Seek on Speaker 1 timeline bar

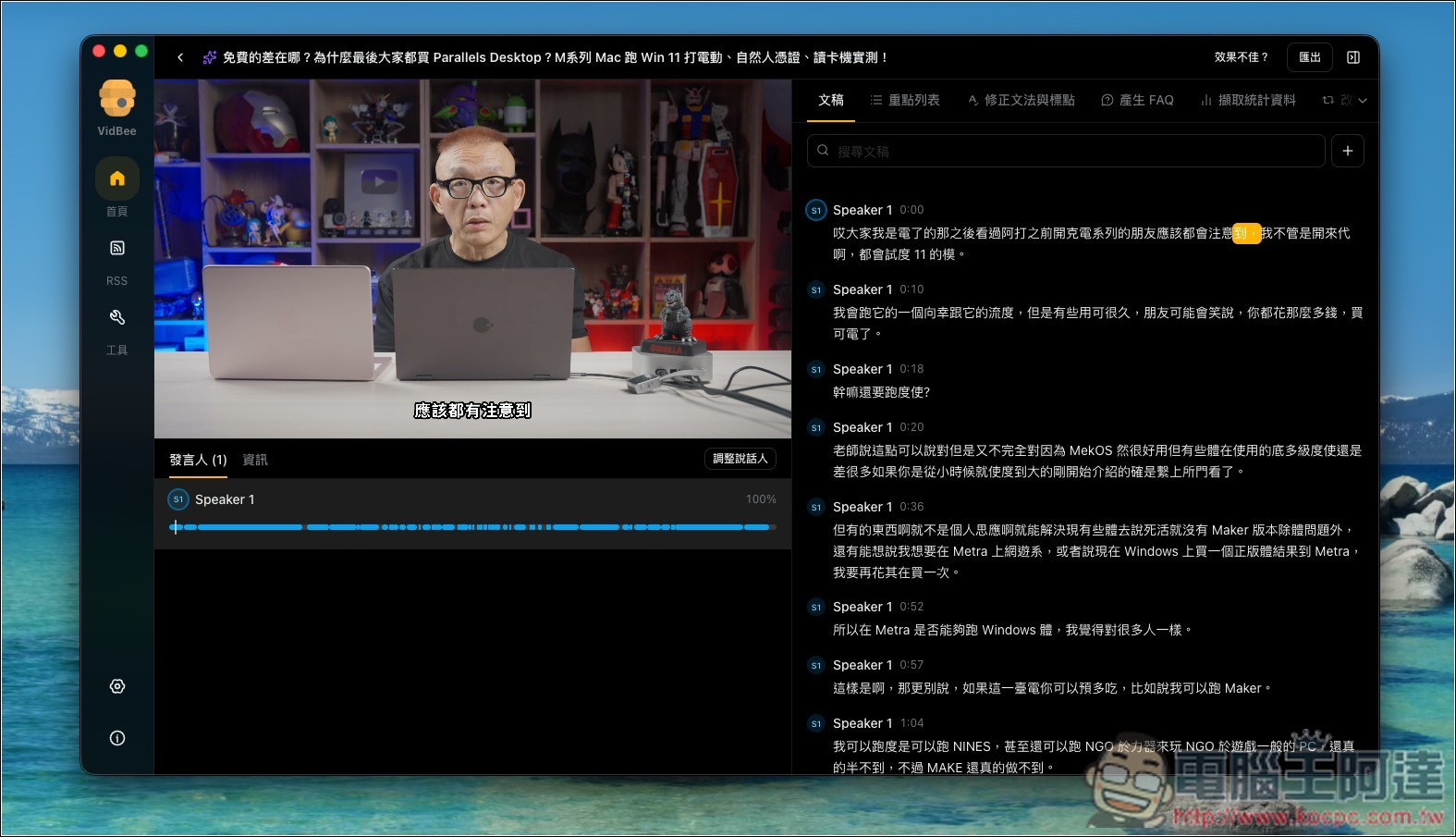point(472,527)
